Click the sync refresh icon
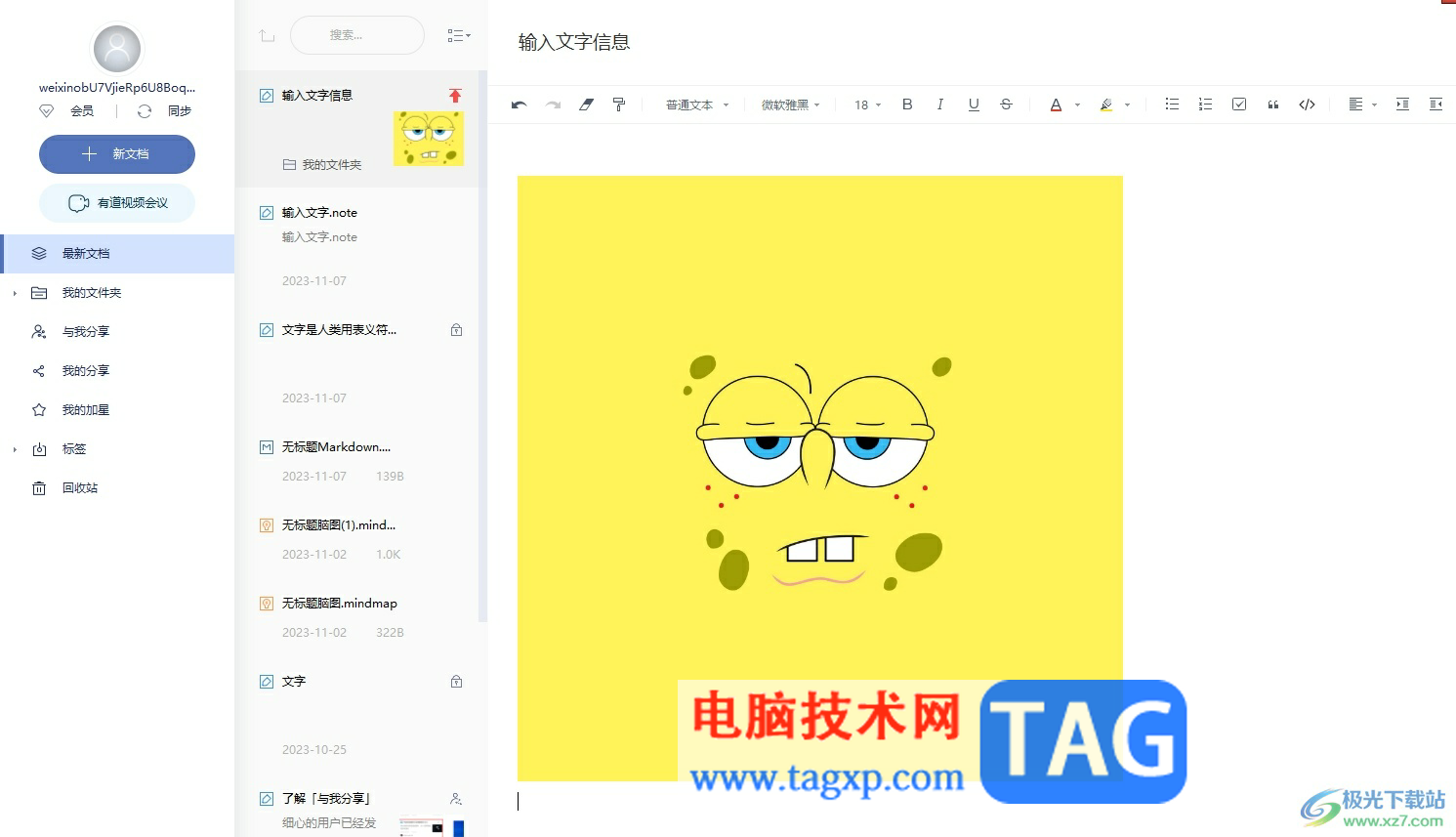The width and height of the screenshot is (1456, 837). 145,111
